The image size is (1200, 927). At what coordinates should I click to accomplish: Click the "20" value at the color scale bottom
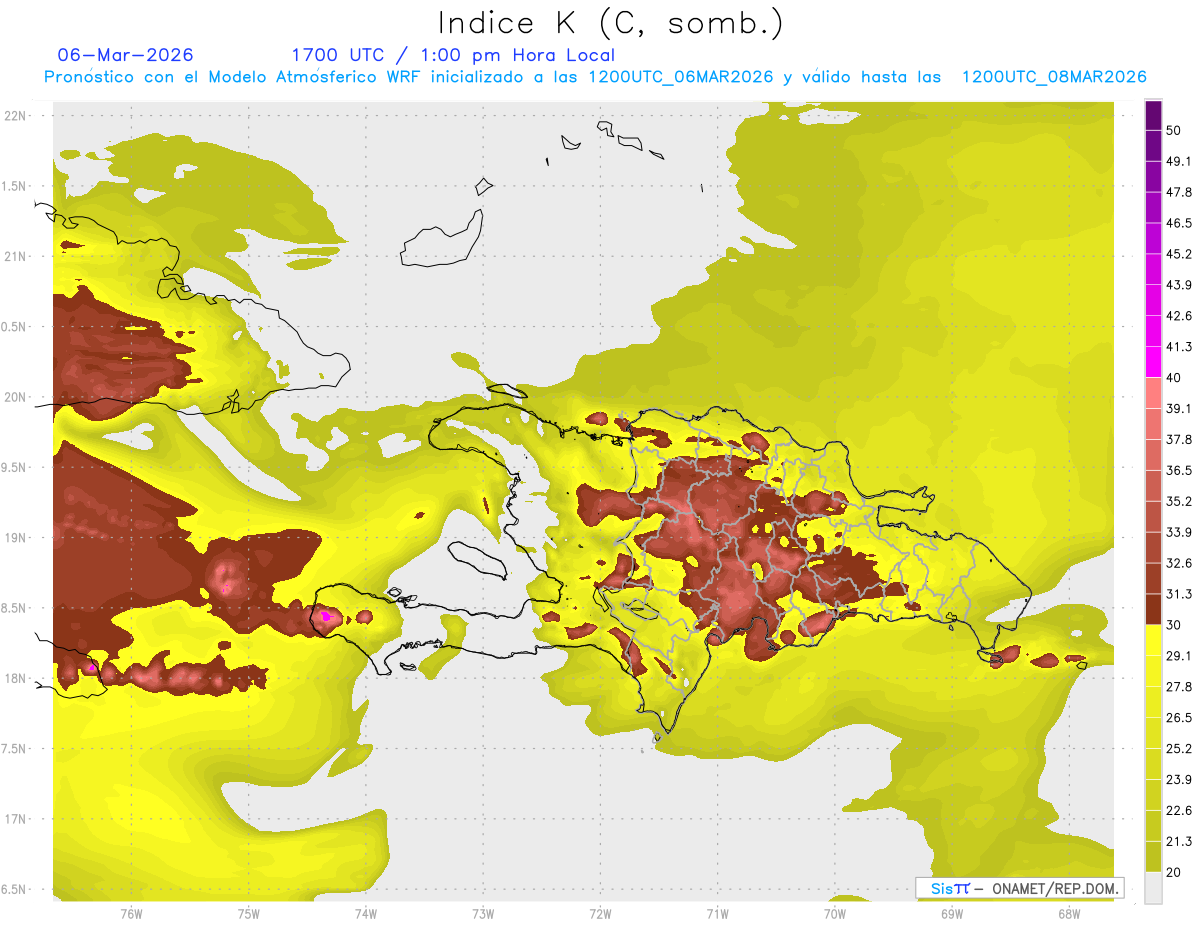(x=1173, y=872)
